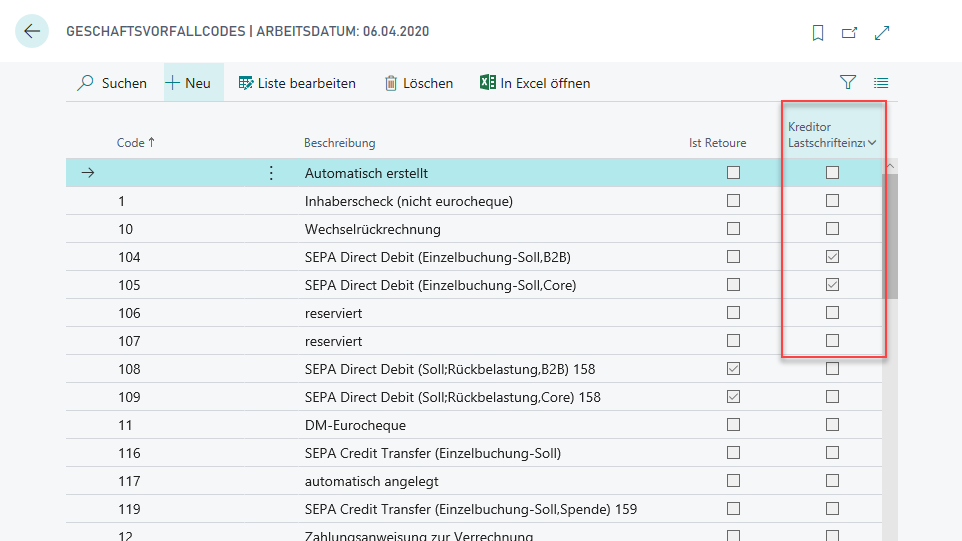Image resolution: width=962 pixels, height=541 pixels.
Task: Click SEPA Direct Debit (Soll;Rückbelastung,B2B) 158 cell
Action: point(450,369)
